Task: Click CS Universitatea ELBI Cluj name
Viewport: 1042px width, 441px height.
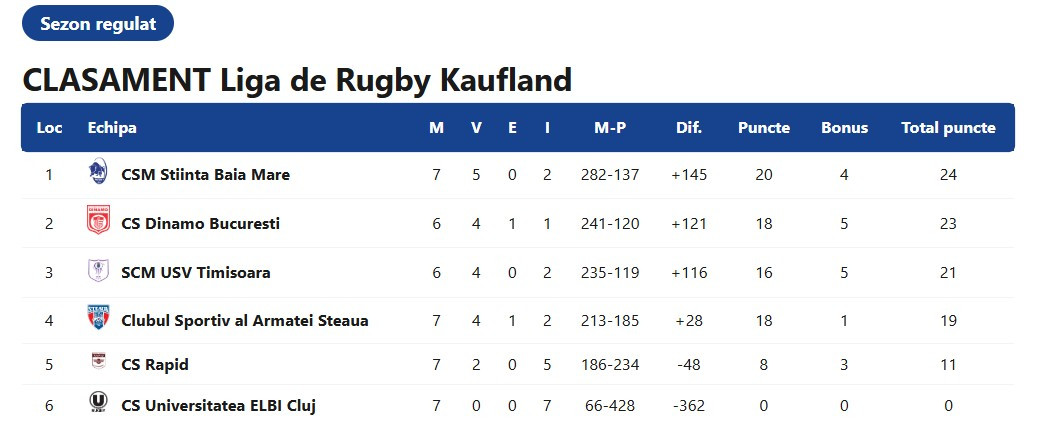Action: [219, 406]
